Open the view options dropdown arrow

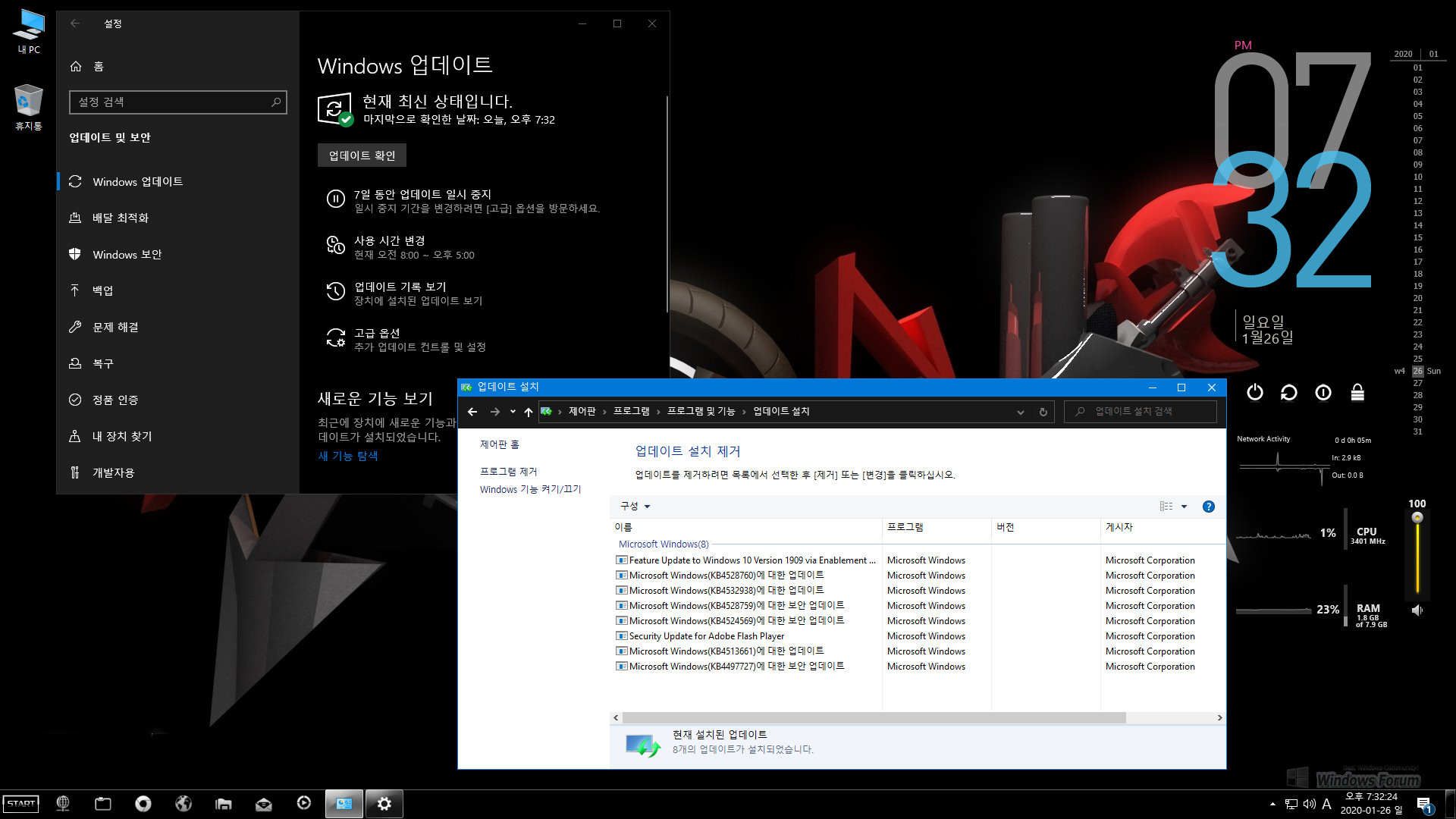click(x=1185, y=507)
